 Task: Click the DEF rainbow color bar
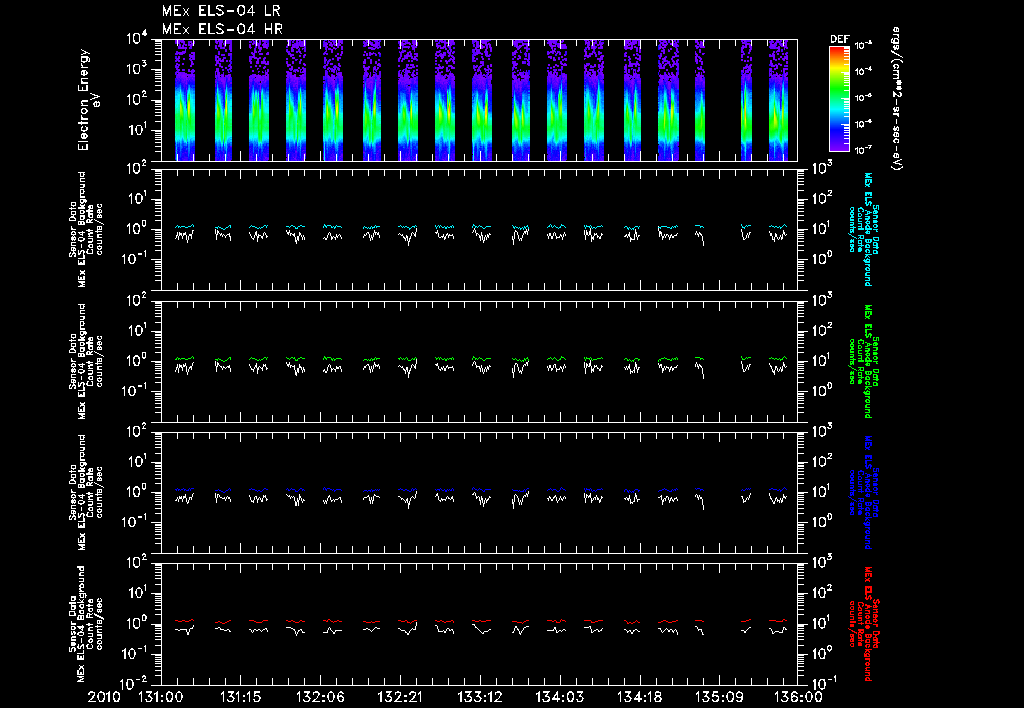pos(839,99)
